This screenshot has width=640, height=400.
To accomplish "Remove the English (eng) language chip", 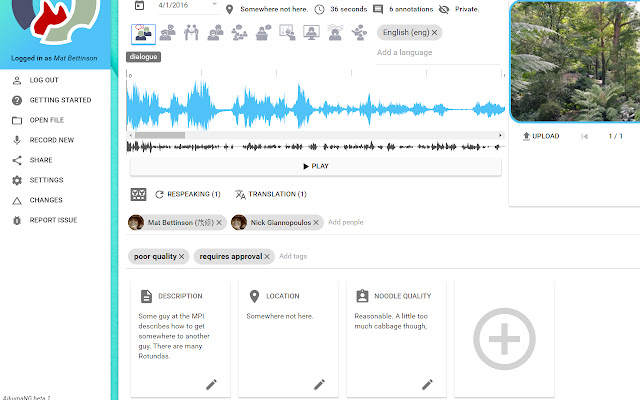I will (x=435, y=32).
